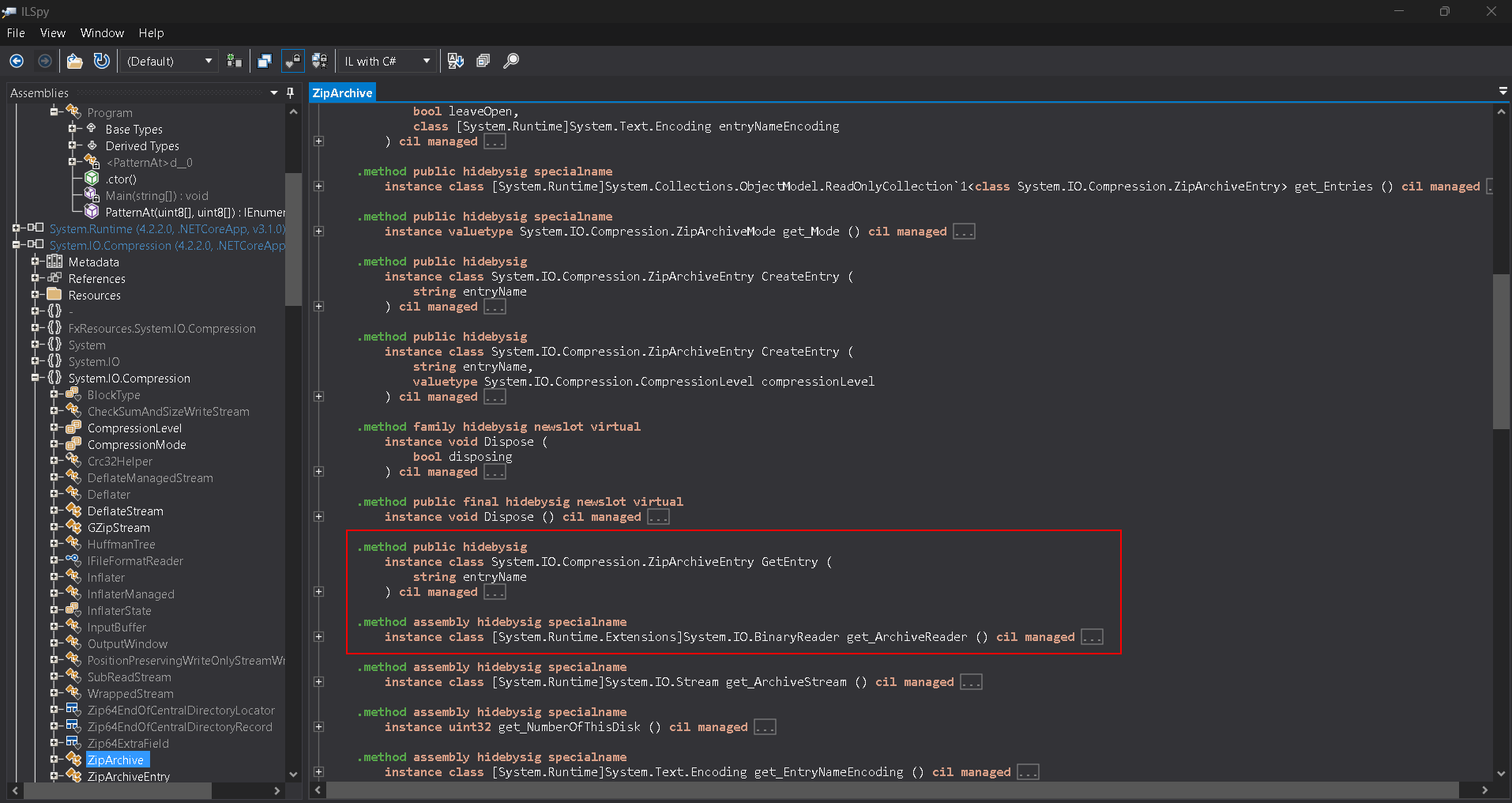Image resolution: width=1512 pixels, height=803 pixels.
Task: Toggle show only public types button
Action: (265, 61)
